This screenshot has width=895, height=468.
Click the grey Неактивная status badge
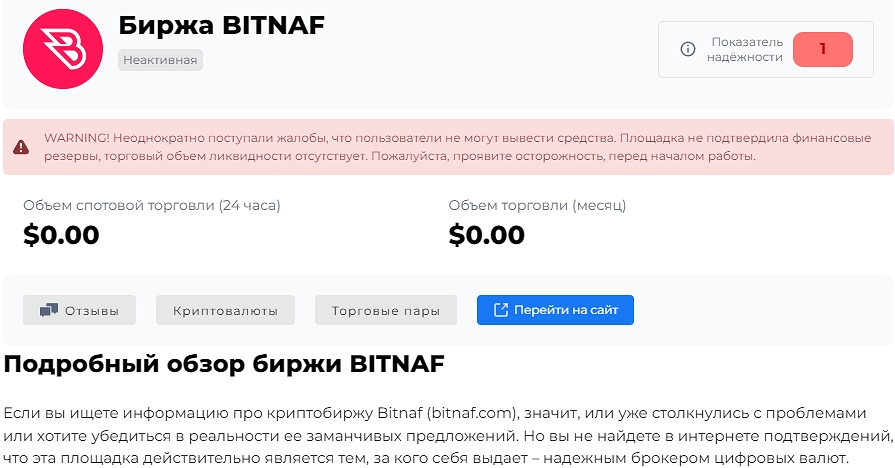click(x=160, y=60)
